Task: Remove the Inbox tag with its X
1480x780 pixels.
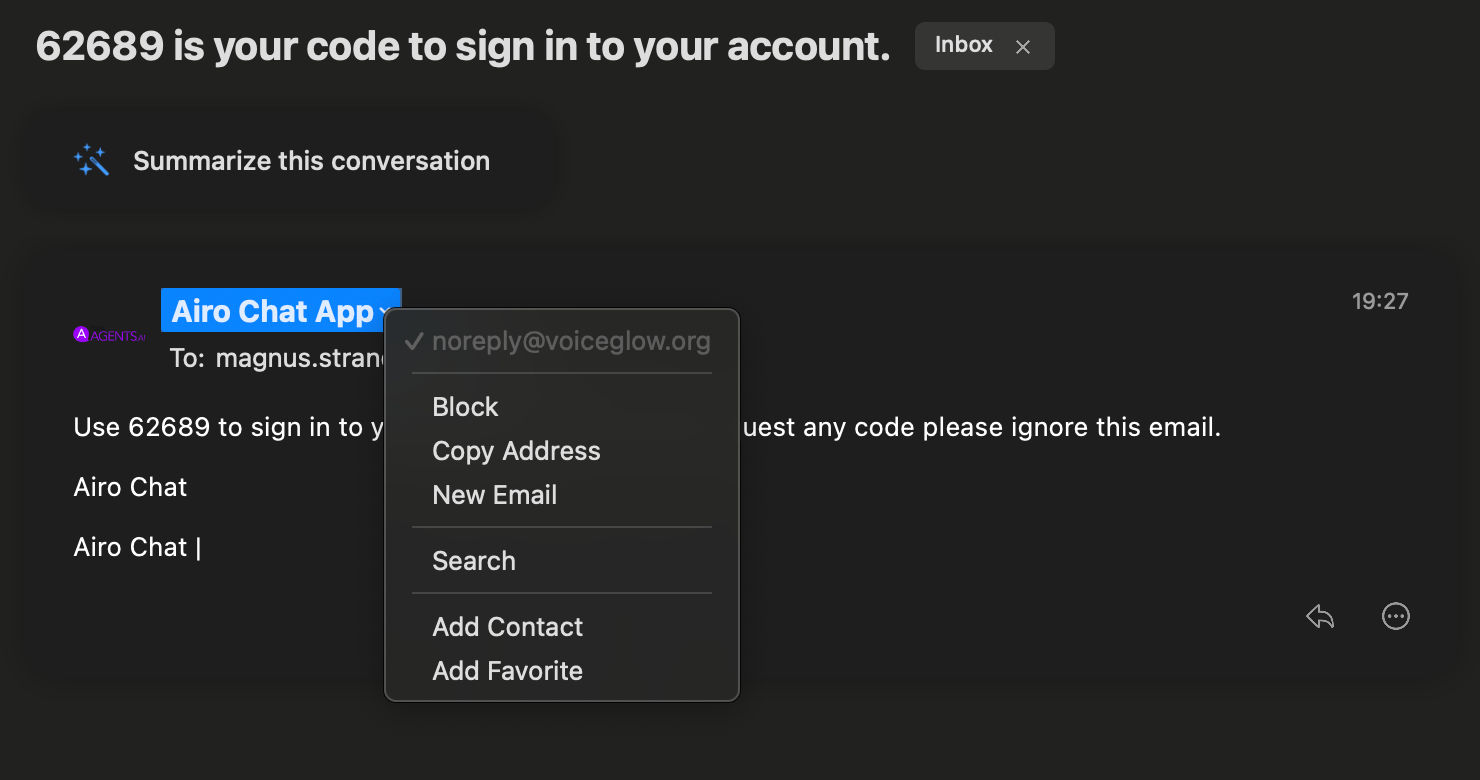Action: click(x=1023, y=47)
